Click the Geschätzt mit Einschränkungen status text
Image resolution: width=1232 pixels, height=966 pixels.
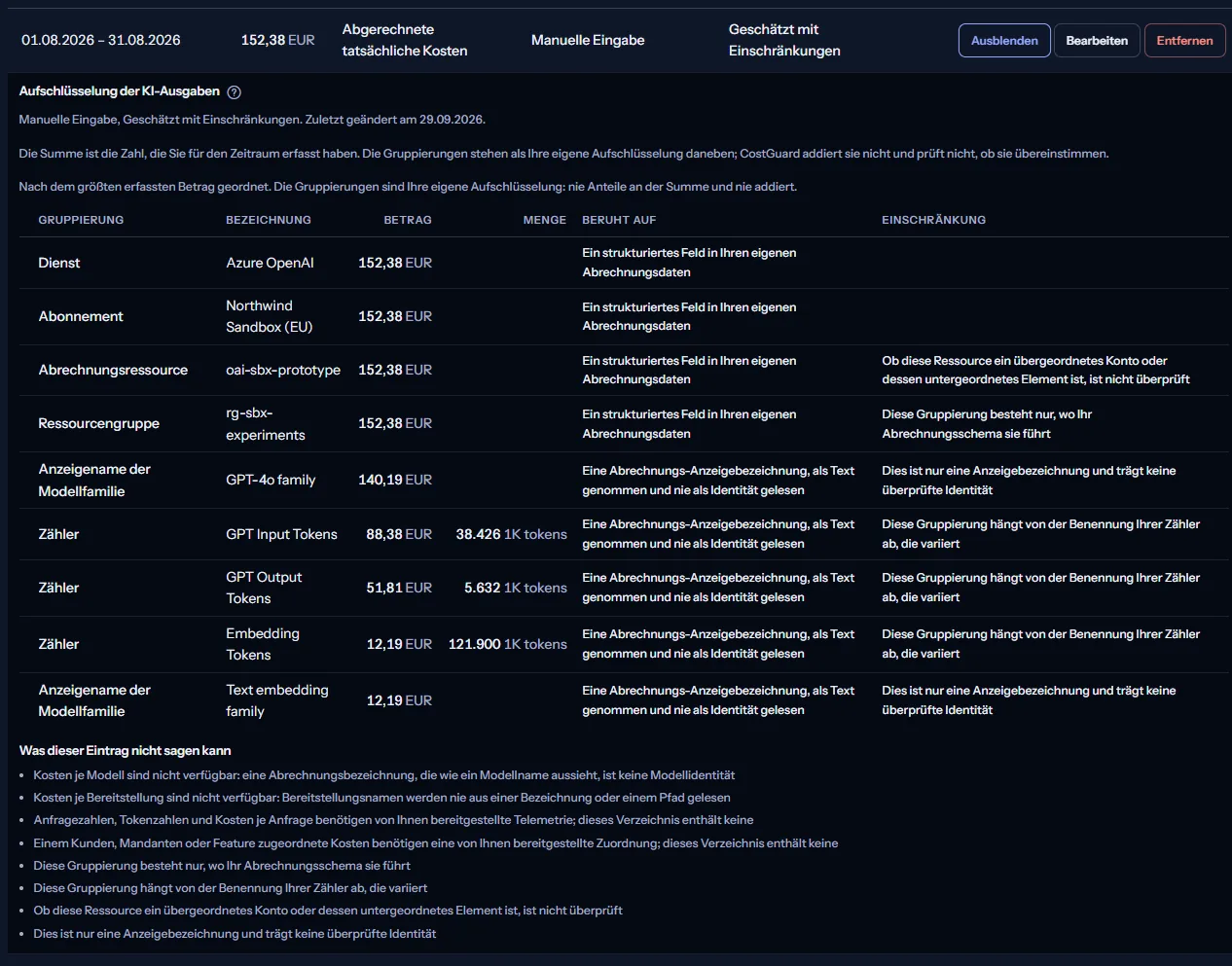point(784,40)
